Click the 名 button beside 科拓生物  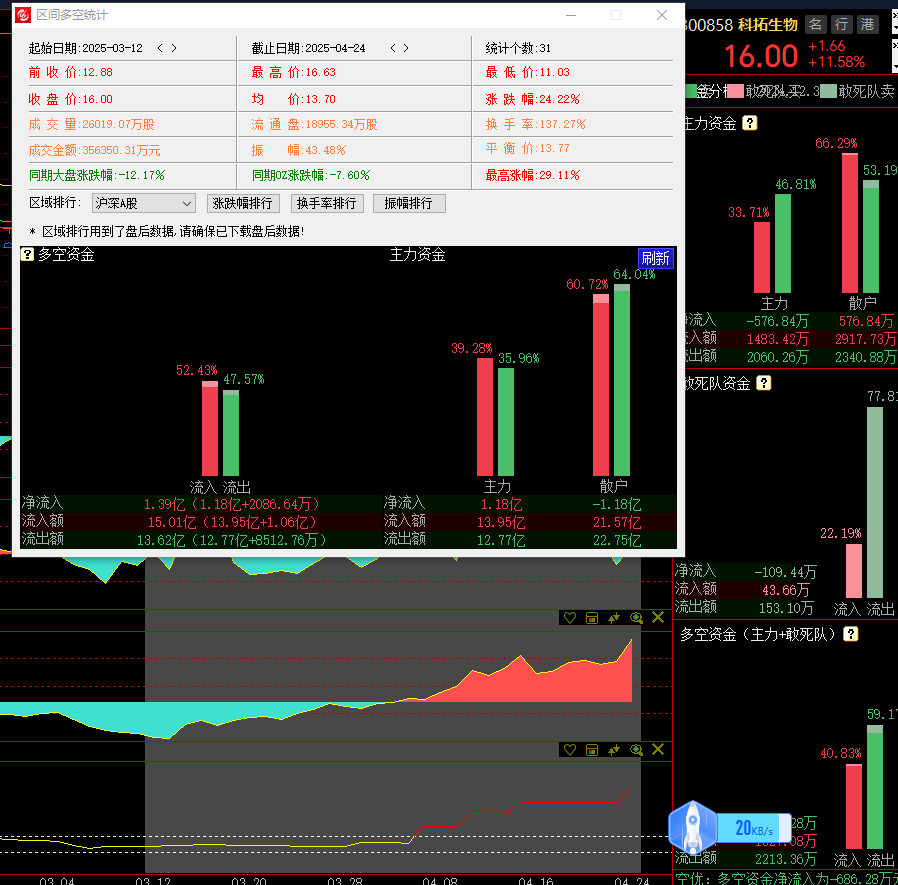tap(816, 25)
